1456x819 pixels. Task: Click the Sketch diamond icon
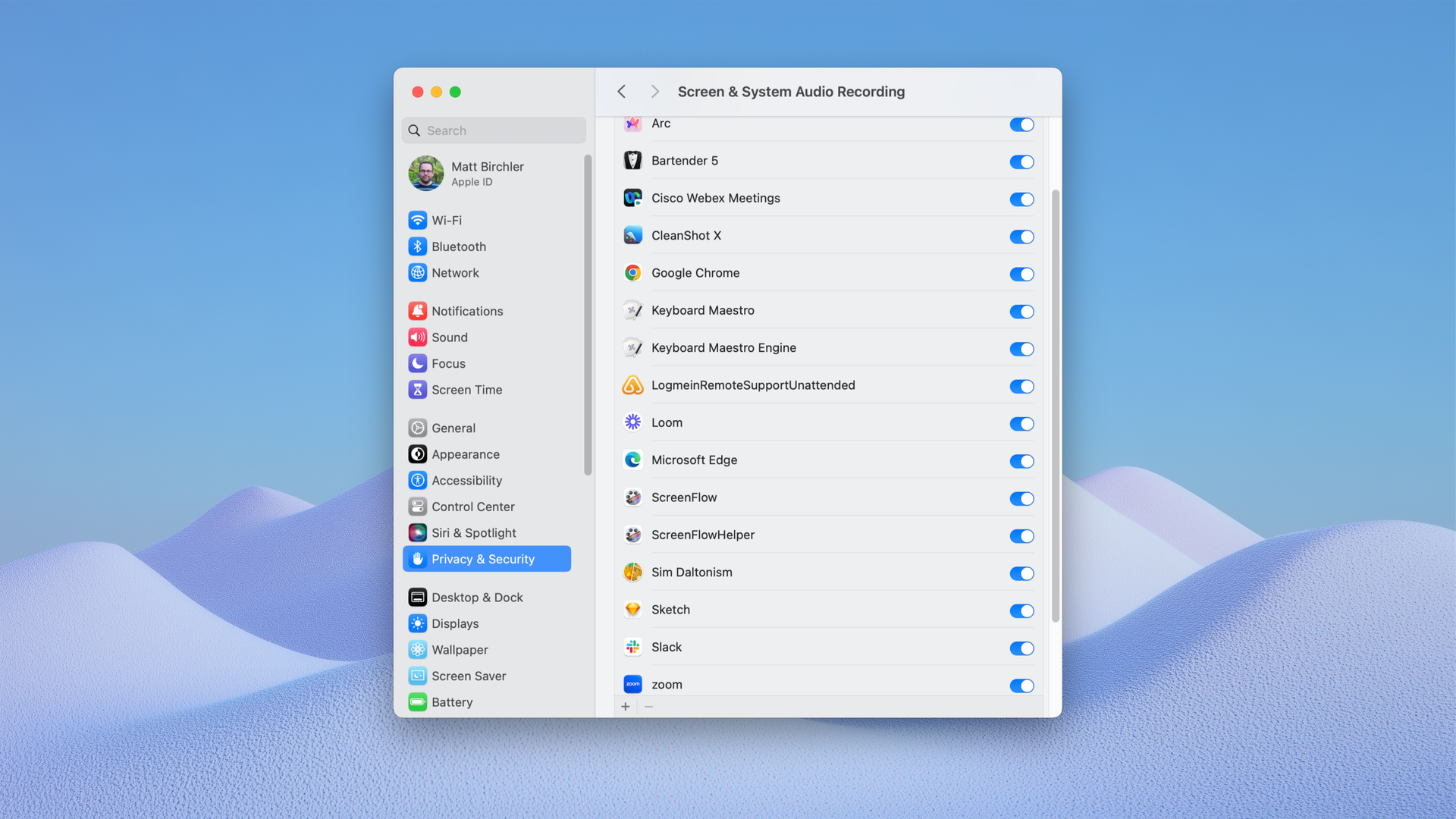pos(632,610)
